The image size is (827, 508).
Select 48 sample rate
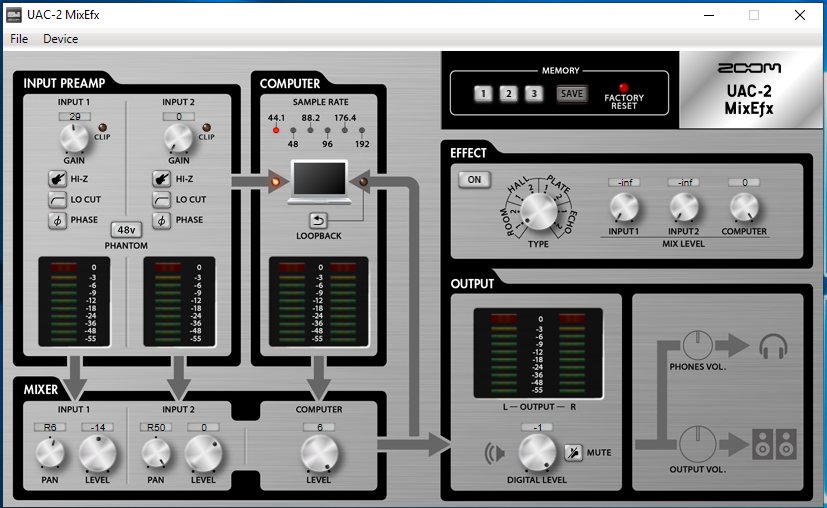tap(293, 130)
